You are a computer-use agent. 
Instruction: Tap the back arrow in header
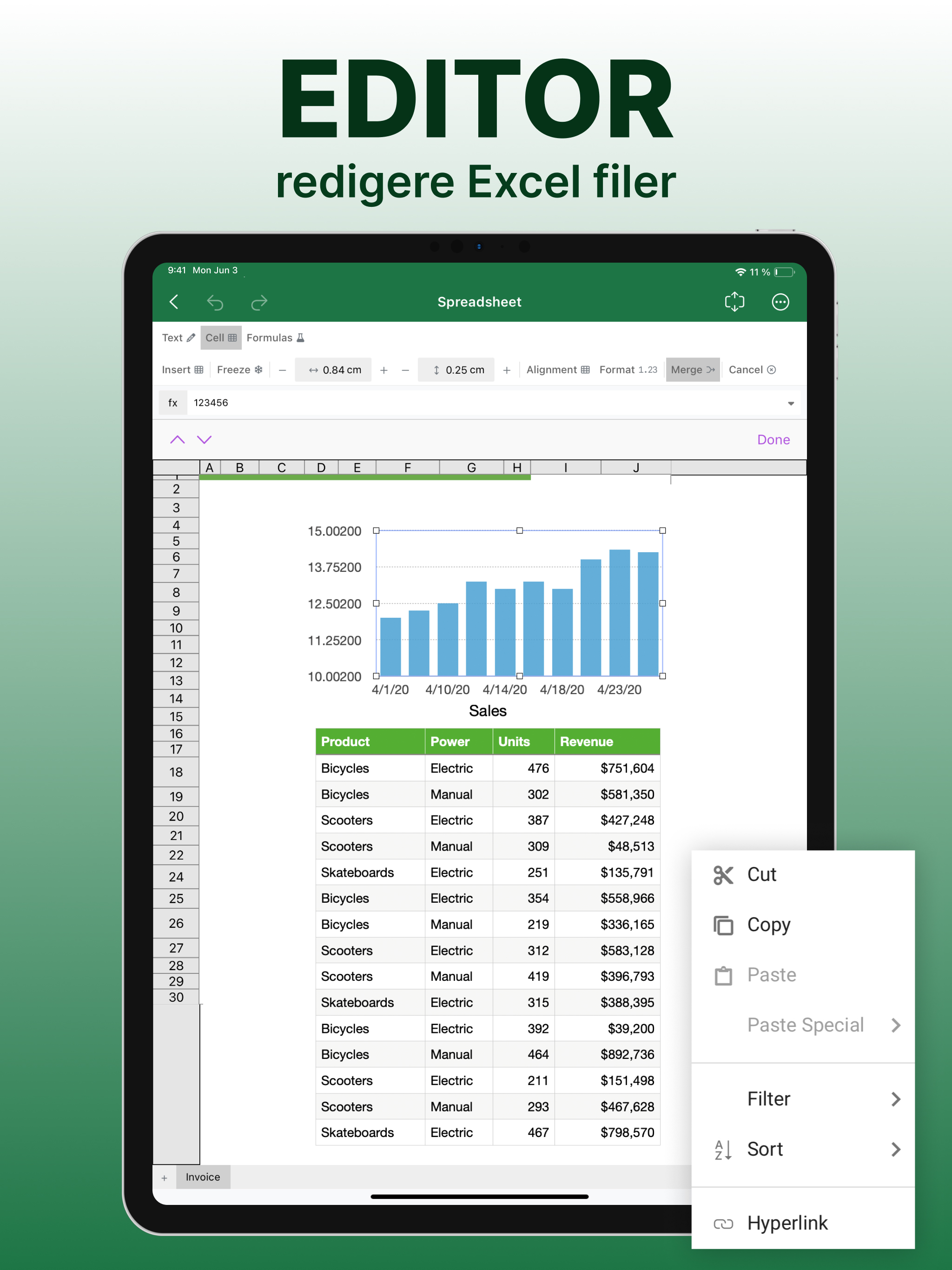tap(174, 302)
